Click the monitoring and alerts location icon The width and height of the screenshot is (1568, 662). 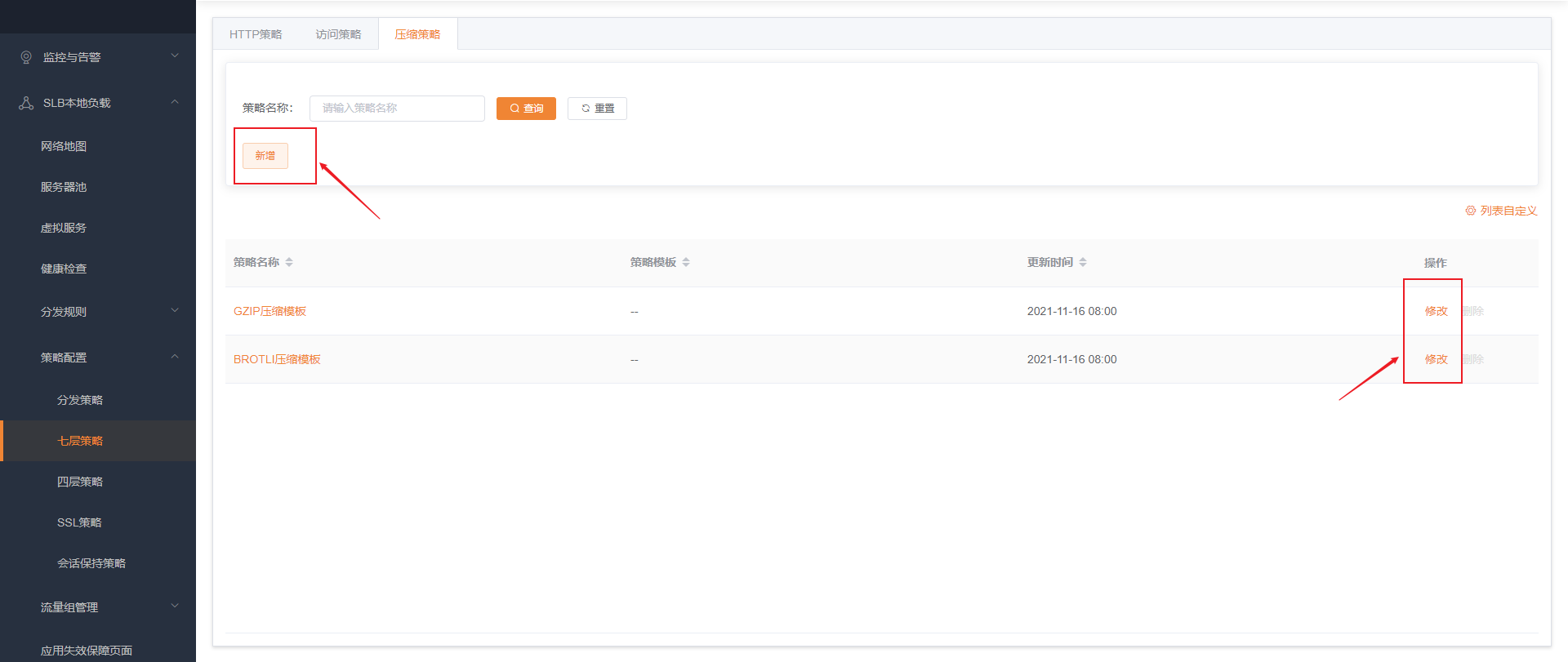[26, 57]
